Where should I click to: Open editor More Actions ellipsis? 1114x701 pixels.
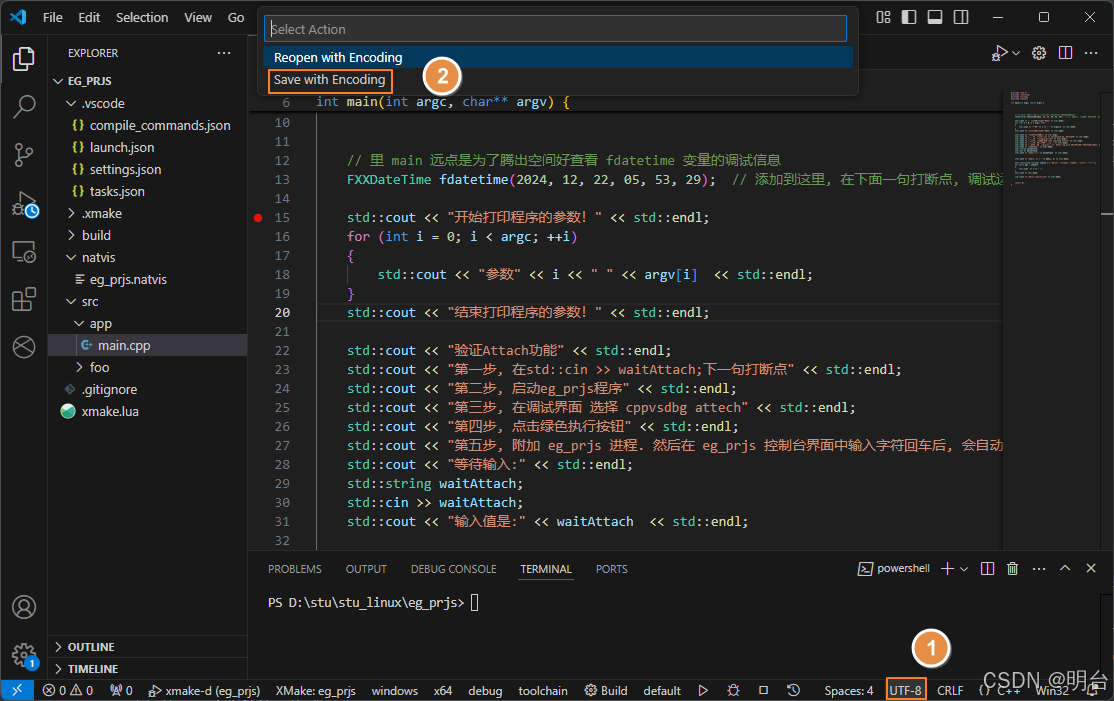[x=1091, y=53]
